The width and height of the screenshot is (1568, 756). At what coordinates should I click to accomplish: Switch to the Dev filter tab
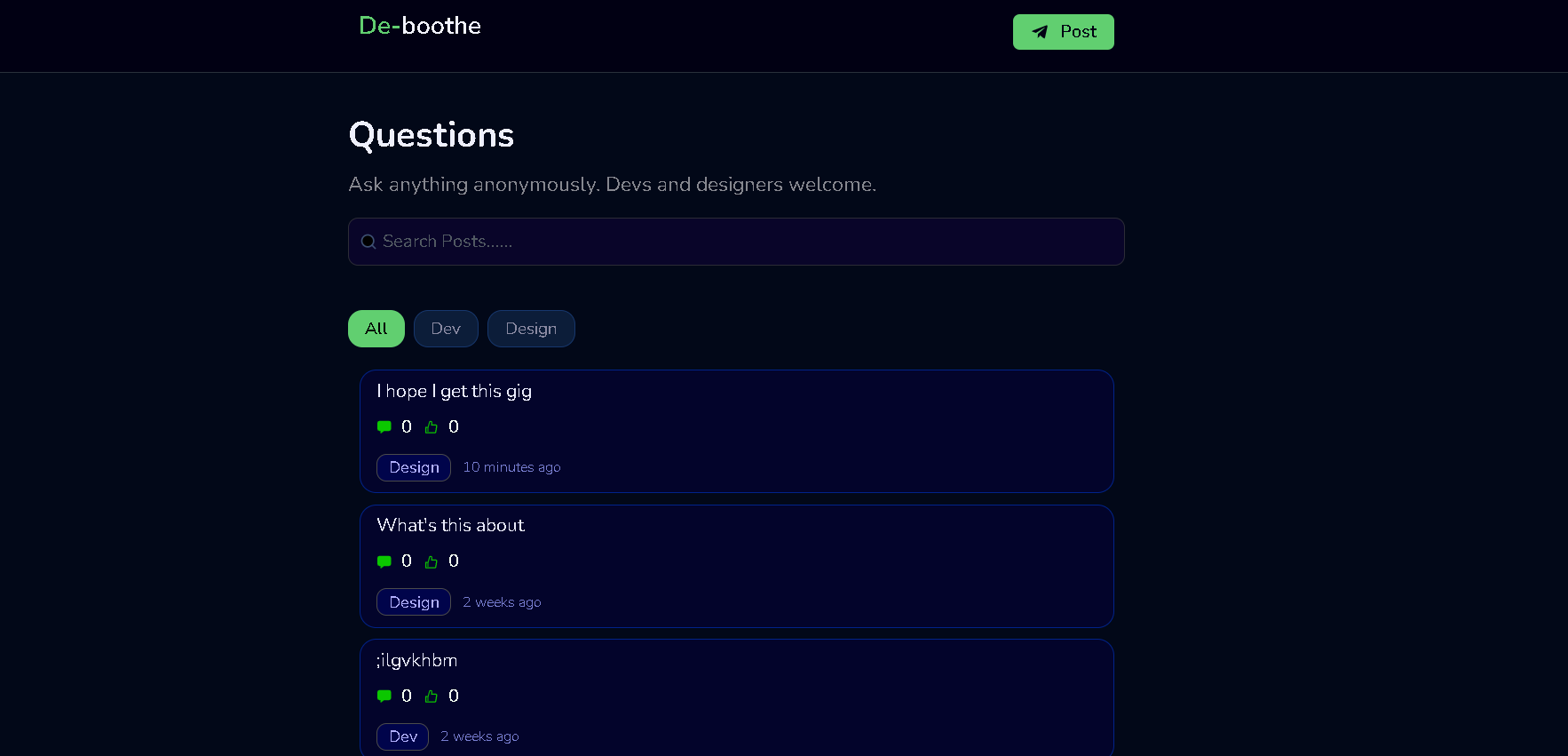[x=446, y=329]
